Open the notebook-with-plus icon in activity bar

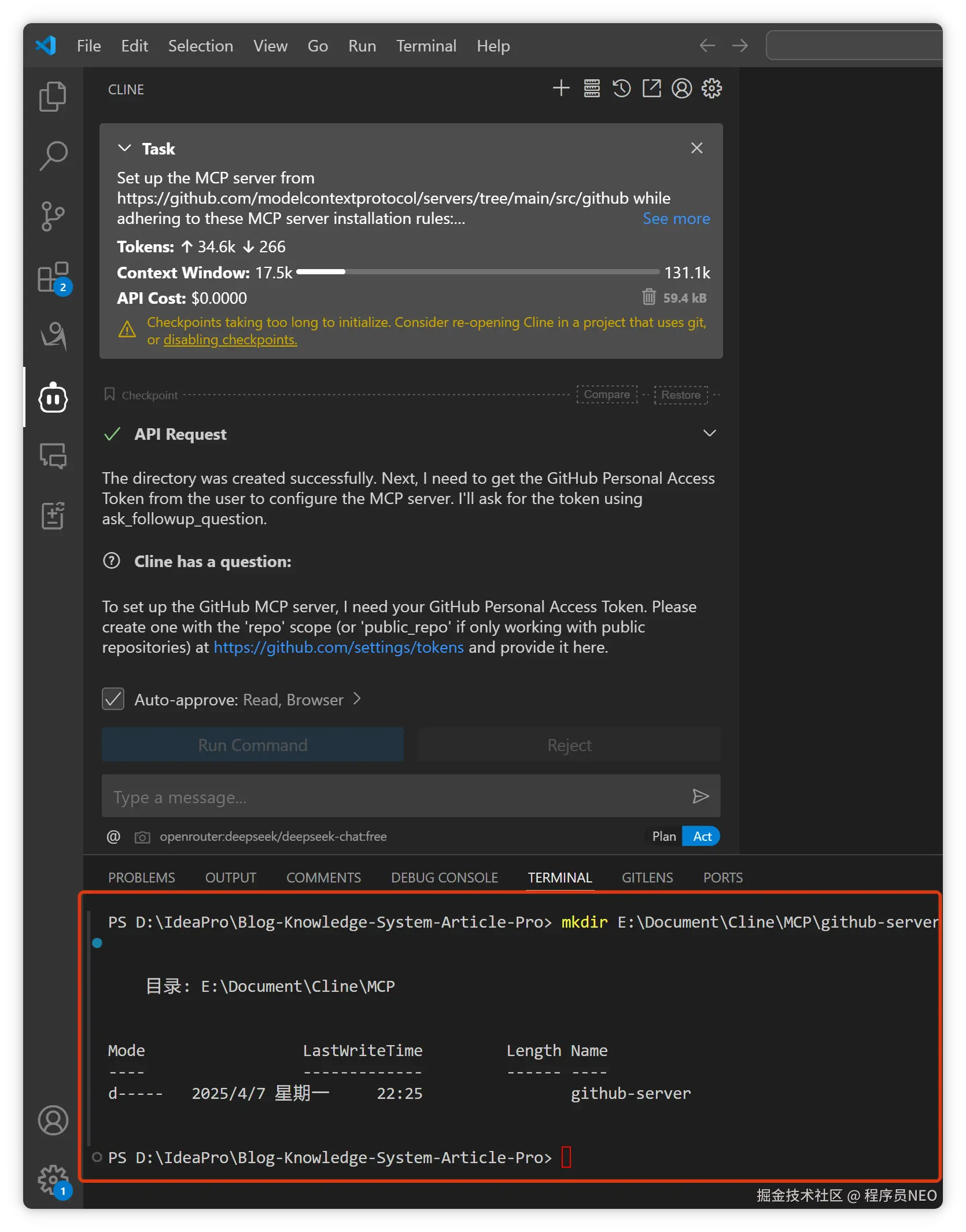53,515
